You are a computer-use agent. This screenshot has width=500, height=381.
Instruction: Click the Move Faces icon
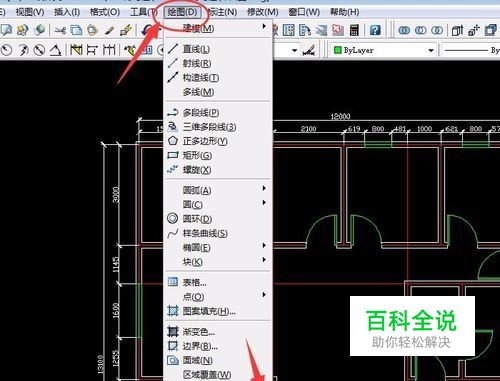[x=474, y=30]
